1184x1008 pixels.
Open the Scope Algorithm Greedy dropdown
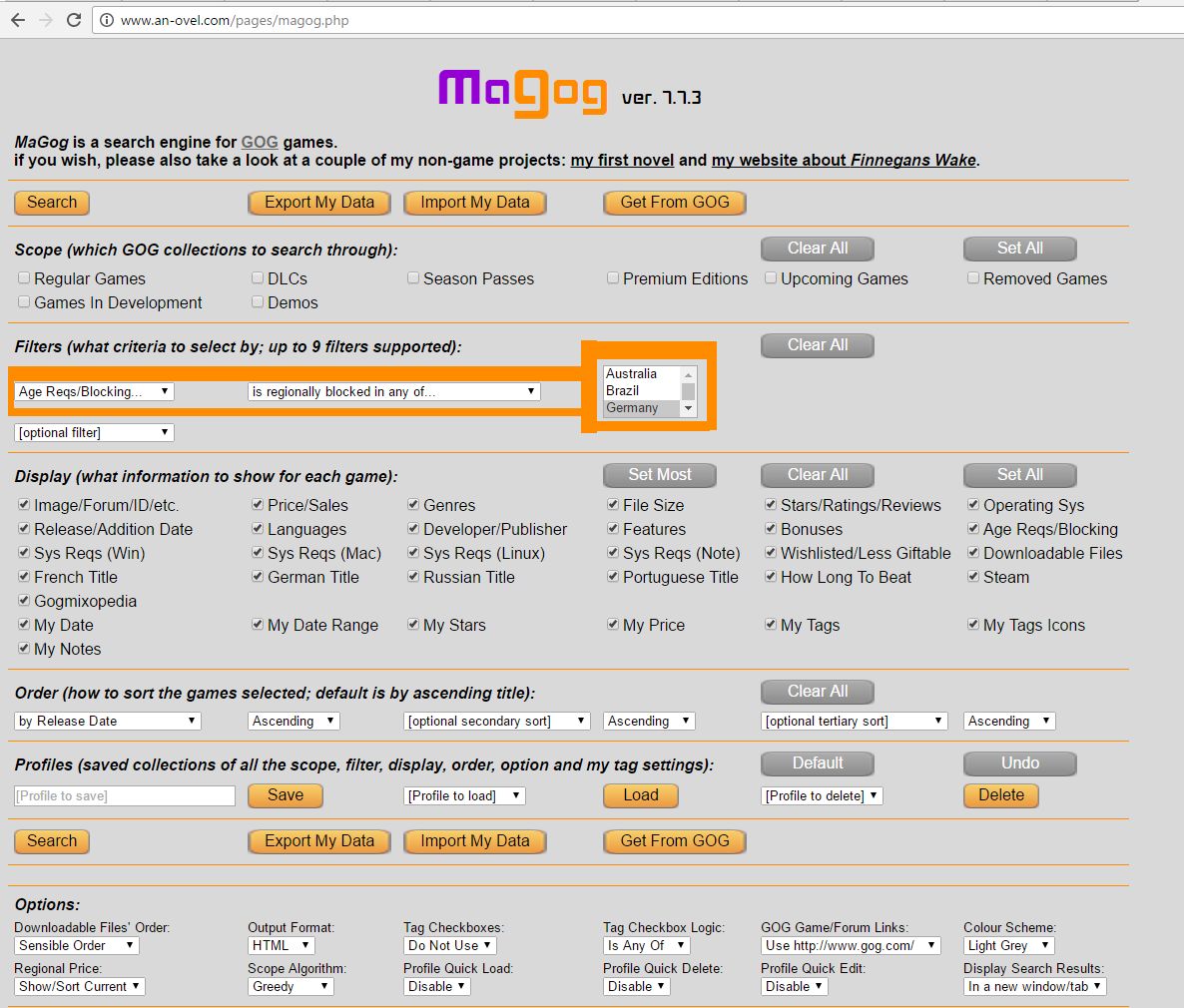pyautogui.click(x=291, y=986)
